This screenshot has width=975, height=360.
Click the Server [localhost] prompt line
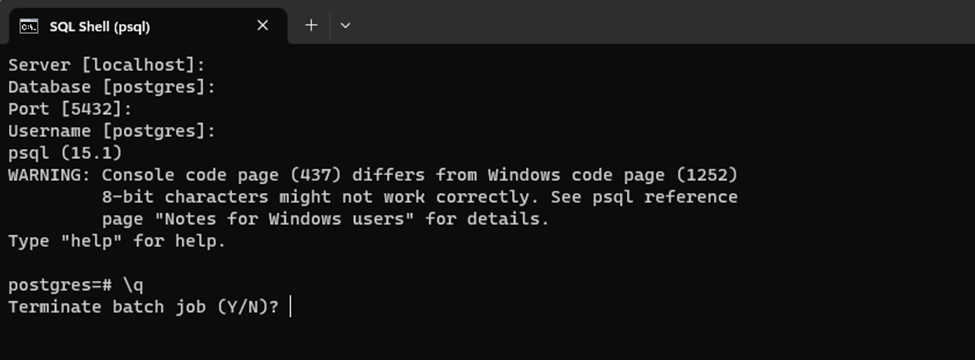click(106, 65)
